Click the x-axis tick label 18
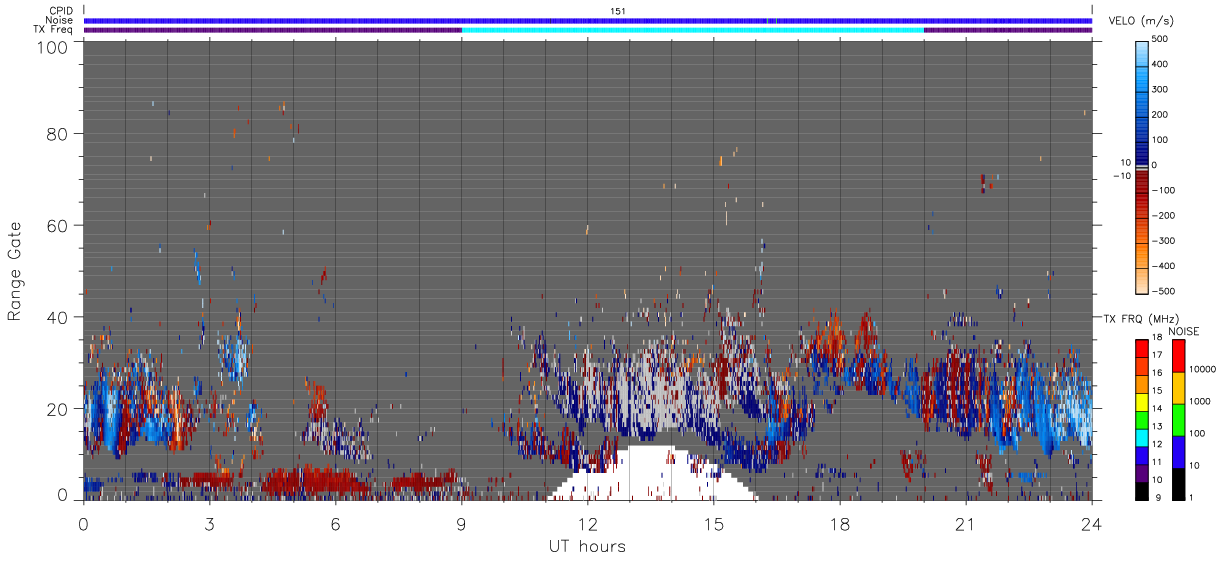This screenshot has width=1228, height=567. 839,523
